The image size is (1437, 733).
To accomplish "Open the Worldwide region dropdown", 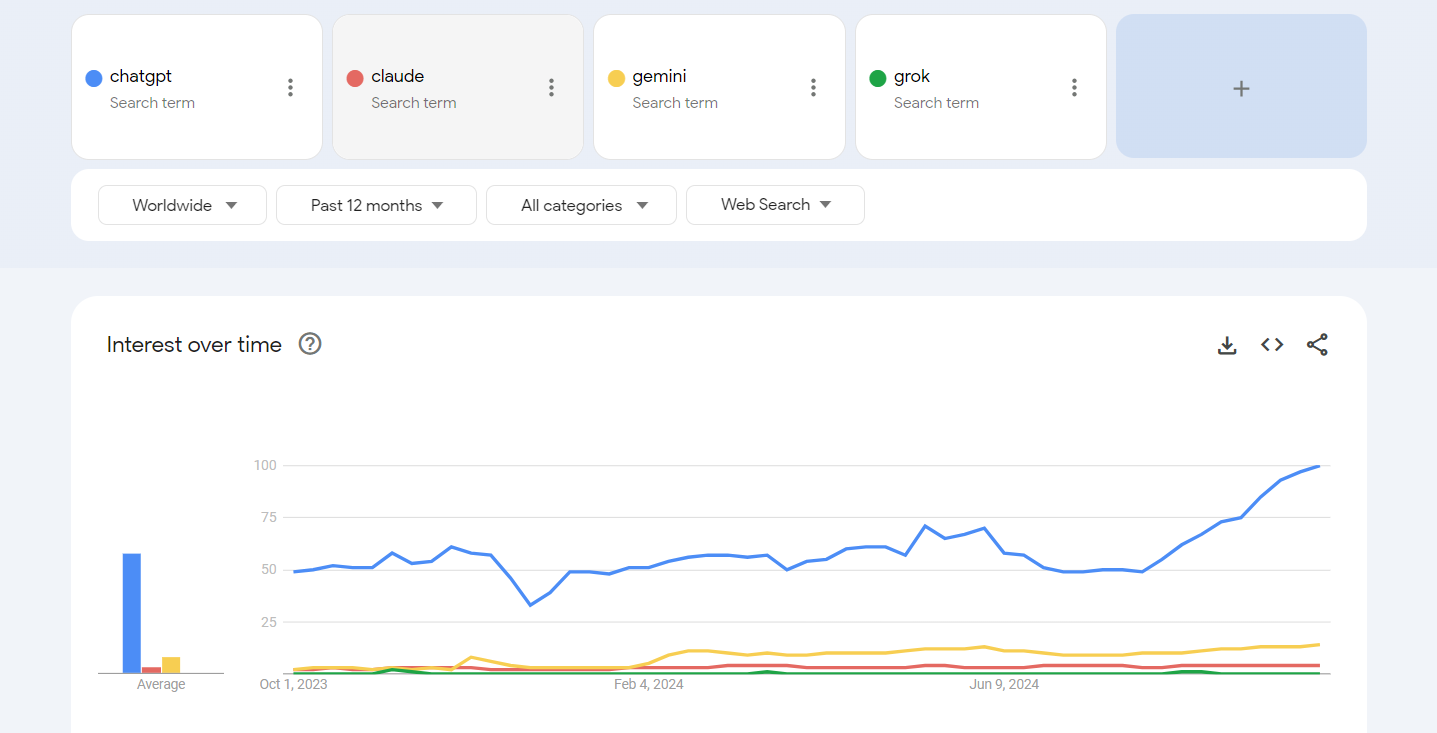I will pos(182,205).
